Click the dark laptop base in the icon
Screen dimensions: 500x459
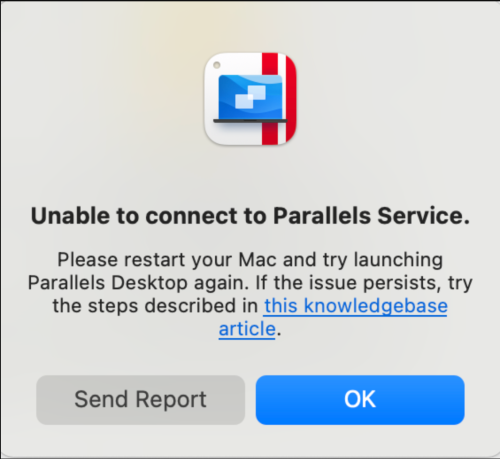point(250,121)
